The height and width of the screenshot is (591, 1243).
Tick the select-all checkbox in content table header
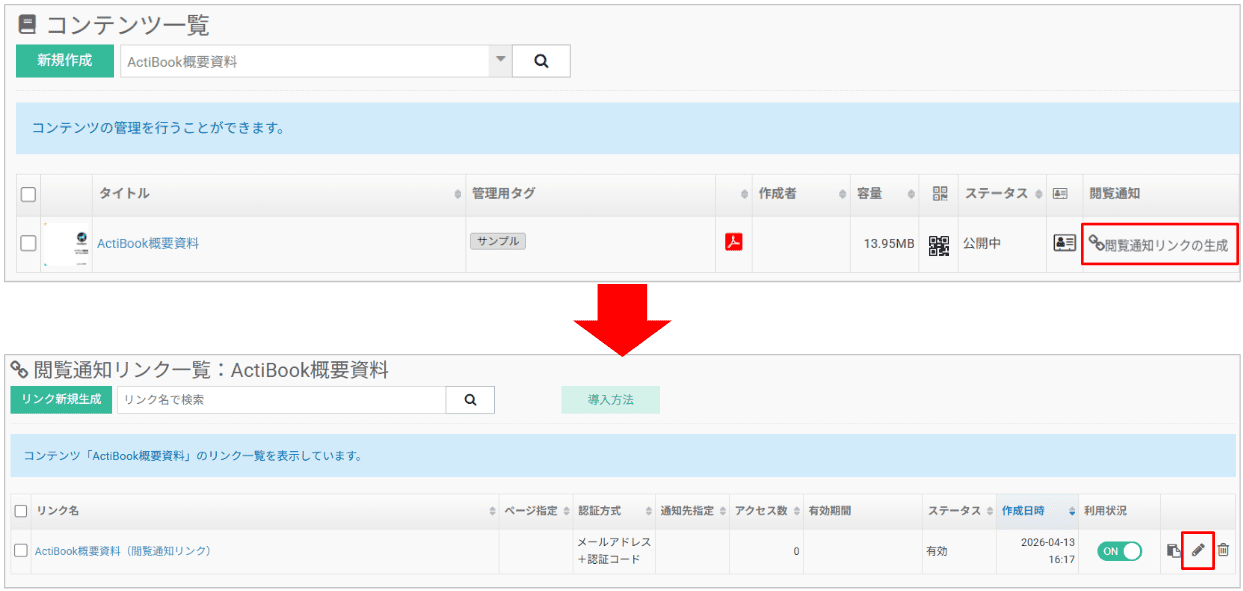pos(29,194)
